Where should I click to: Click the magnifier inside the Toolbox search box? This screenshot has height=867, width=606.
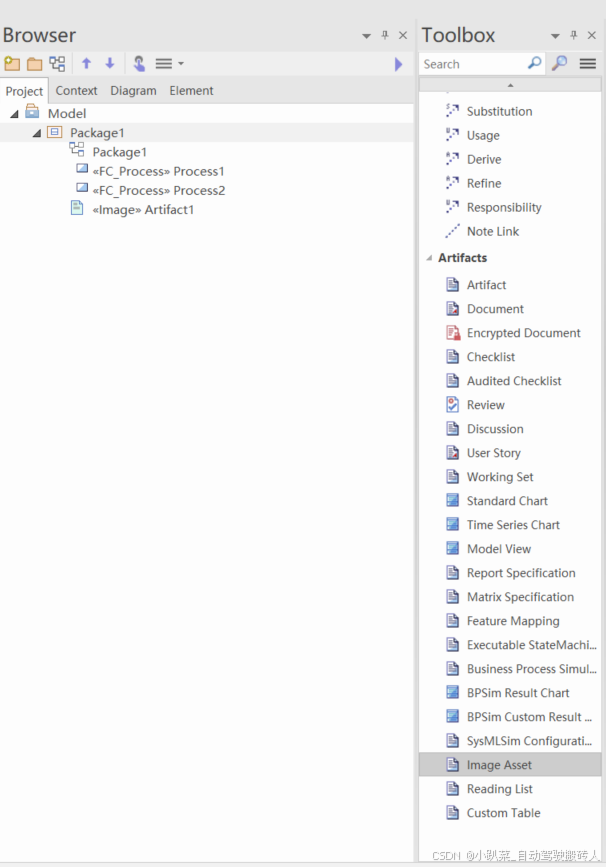(535, 63)
